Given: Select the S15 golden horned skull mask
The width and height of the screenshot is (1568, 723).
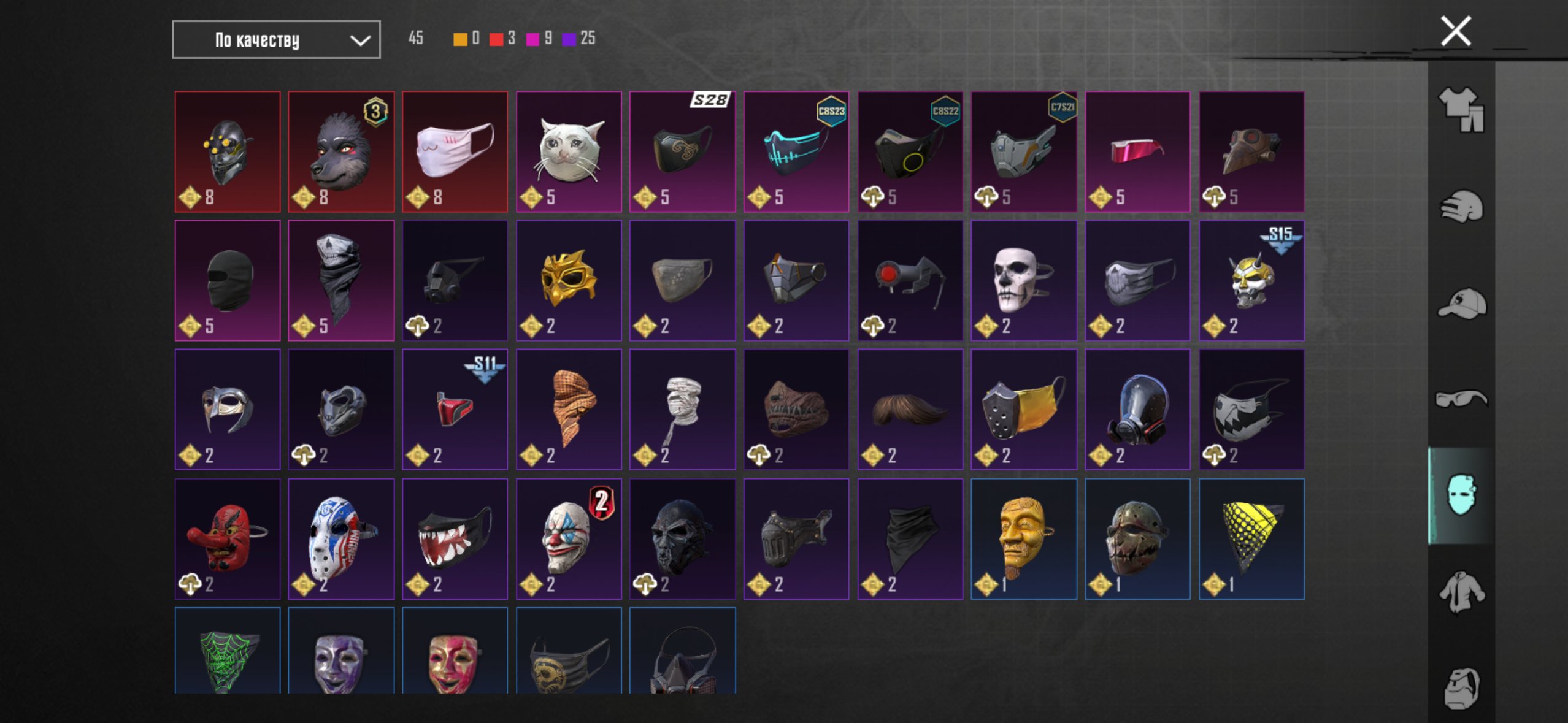Looking at the screenshot, I should [1251, 280].
